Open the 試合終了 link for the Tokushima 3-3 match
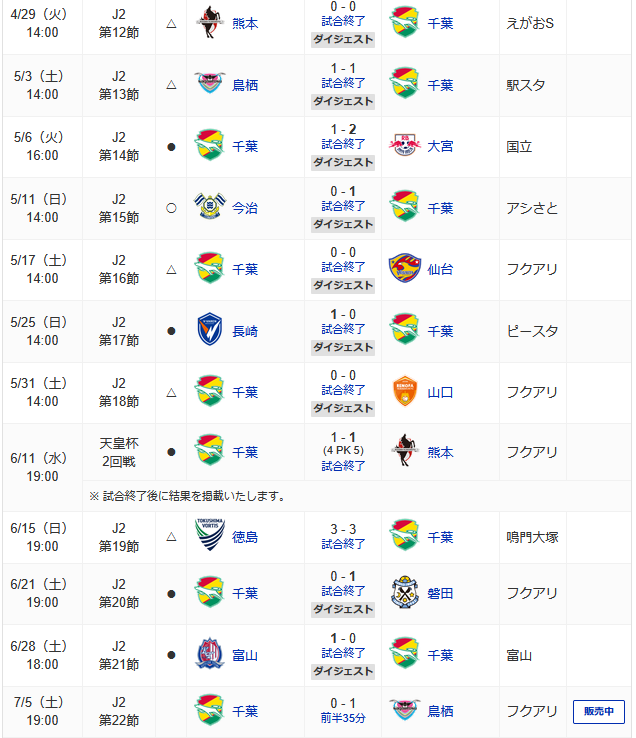The image size is (636, 738). tap(343, 545)
